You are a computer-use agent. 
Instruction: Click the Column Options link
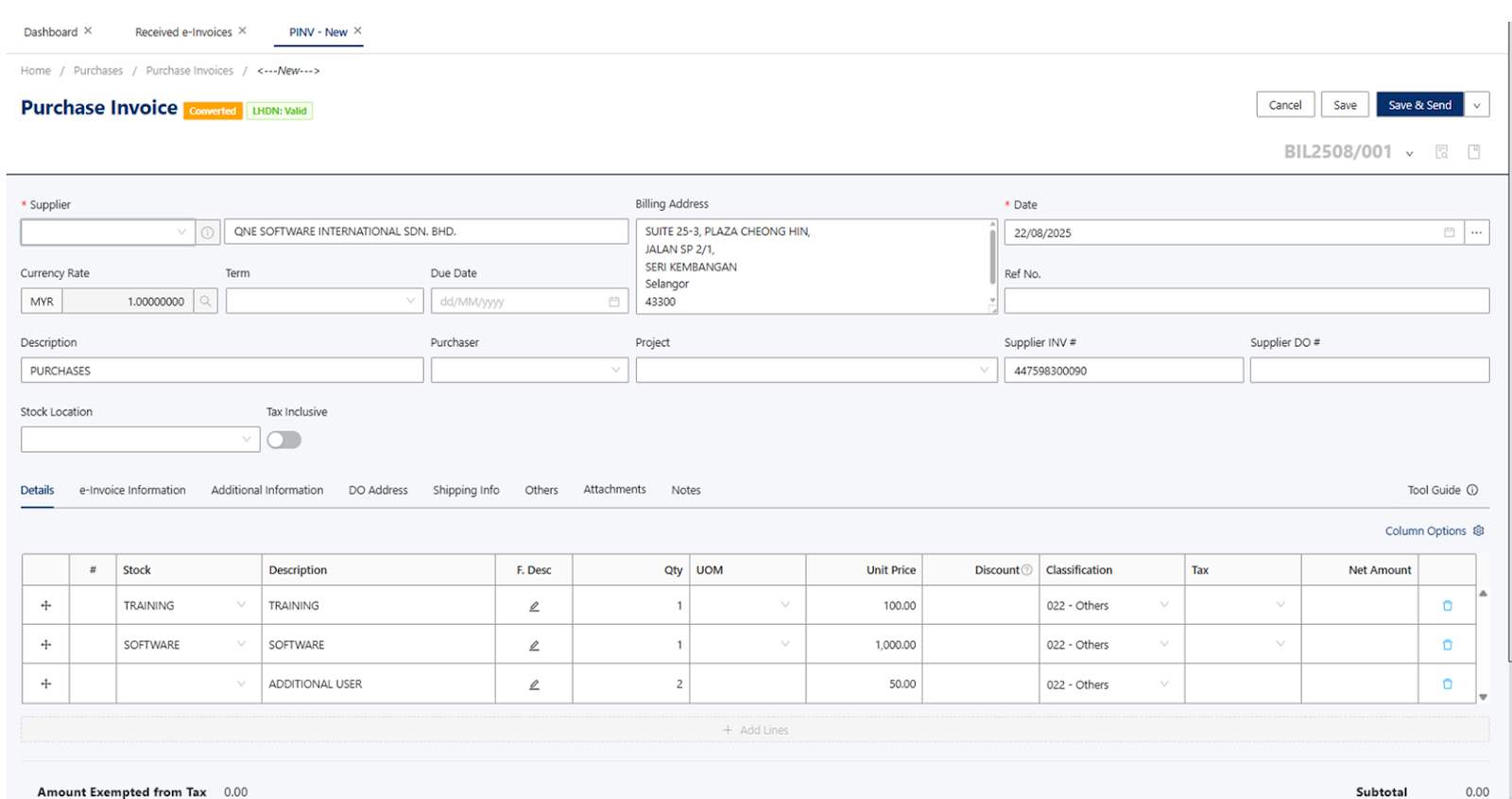tap(1425, 531)
